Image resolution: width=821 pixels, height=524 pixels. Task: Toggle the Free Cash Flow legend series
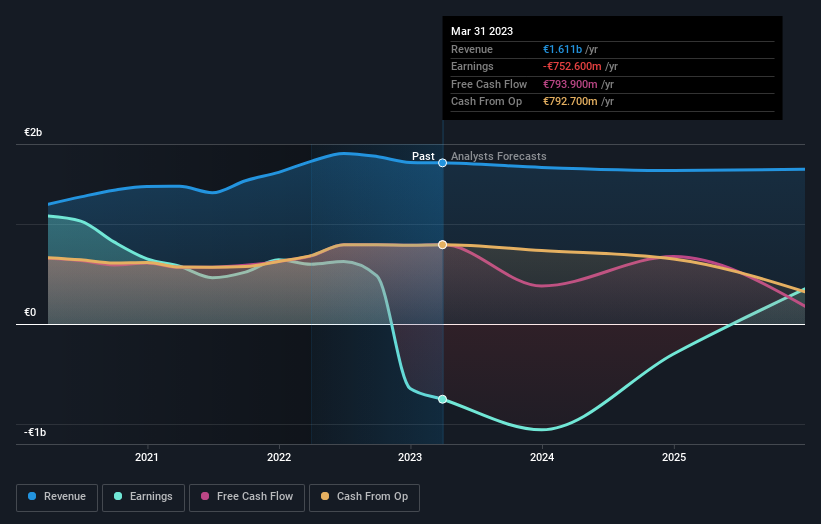(x=247, y=497)
